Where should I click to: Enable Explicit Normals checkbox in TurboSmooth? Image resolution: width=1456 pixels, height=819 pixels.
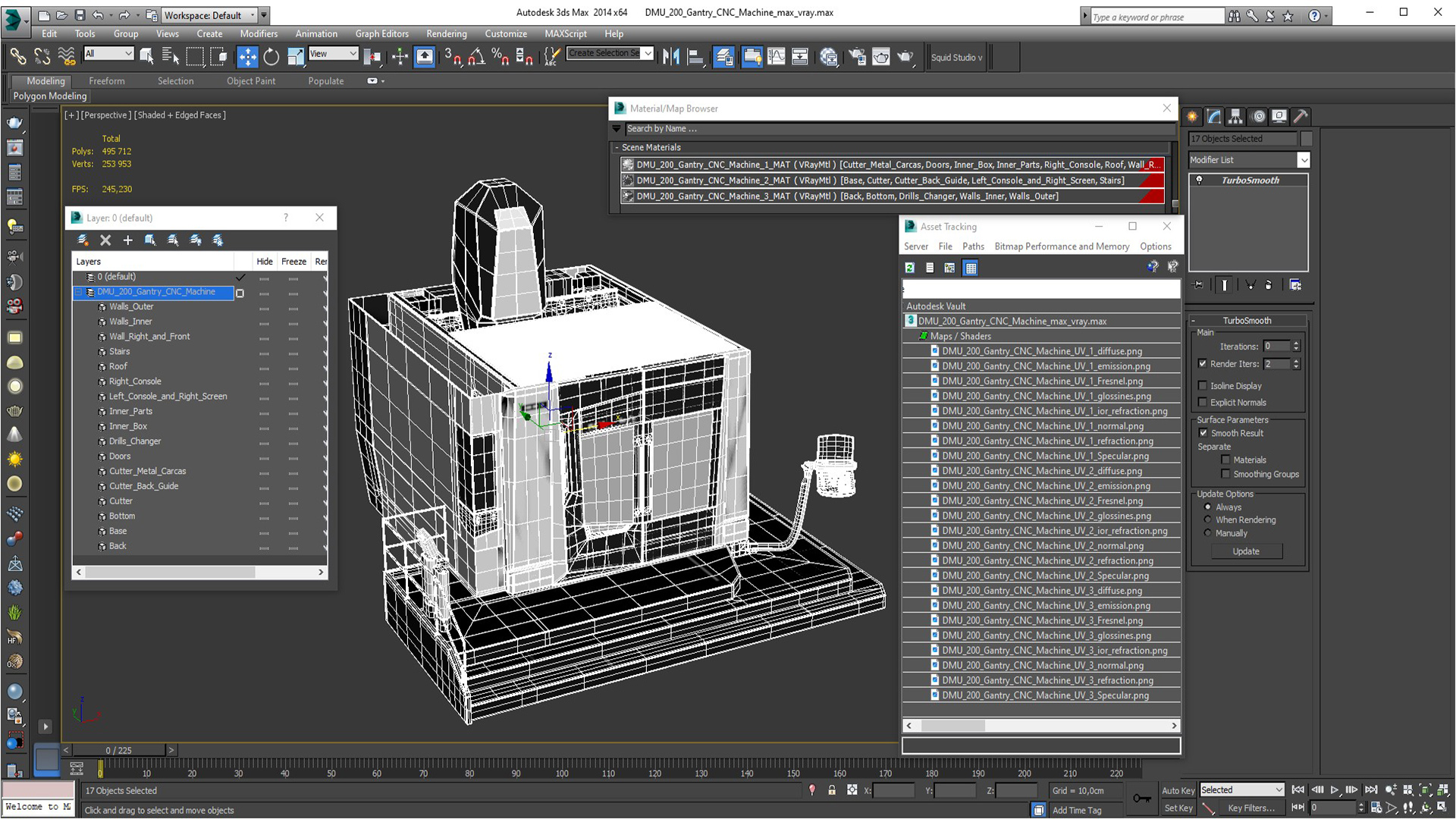click(x=1204, y=402)
